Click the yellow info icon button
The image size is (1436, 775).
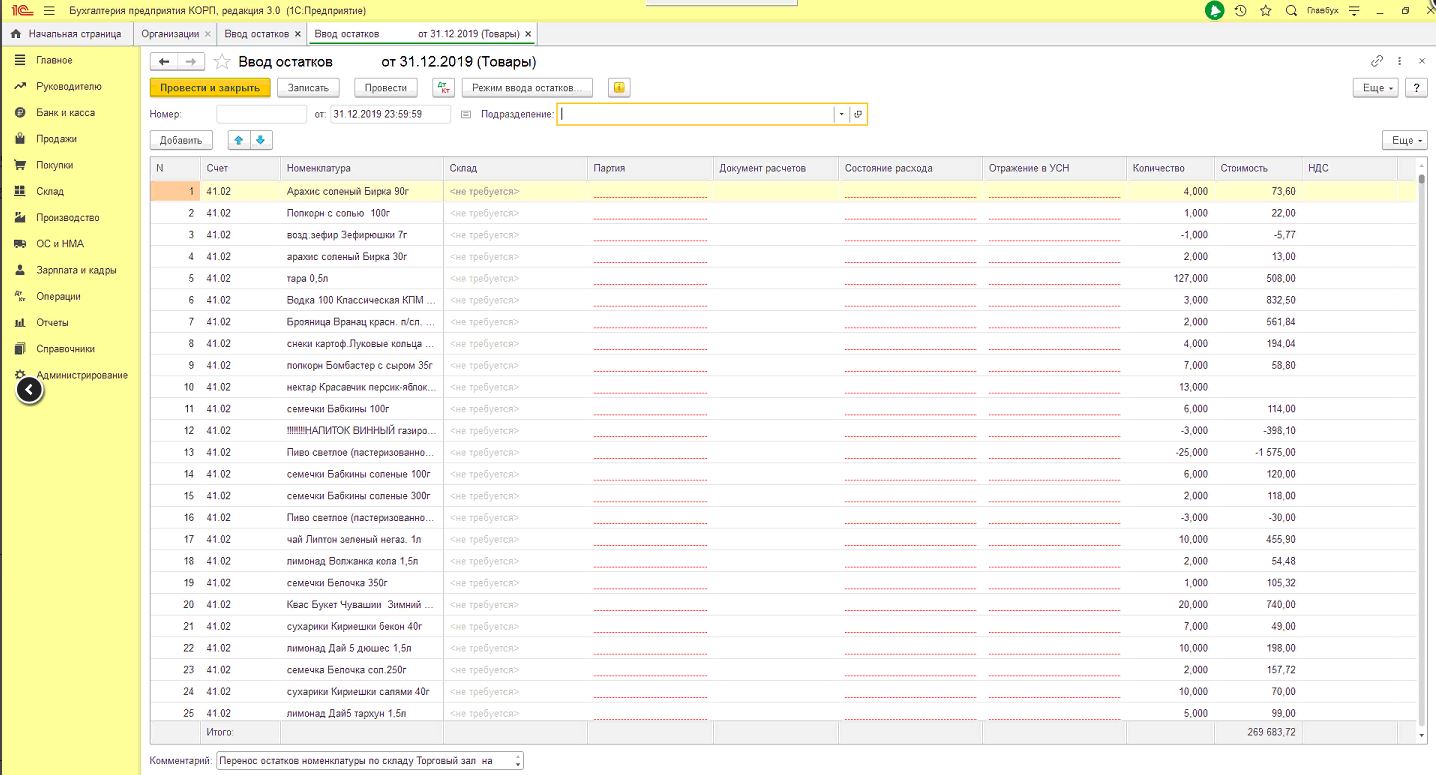(619, 88)
